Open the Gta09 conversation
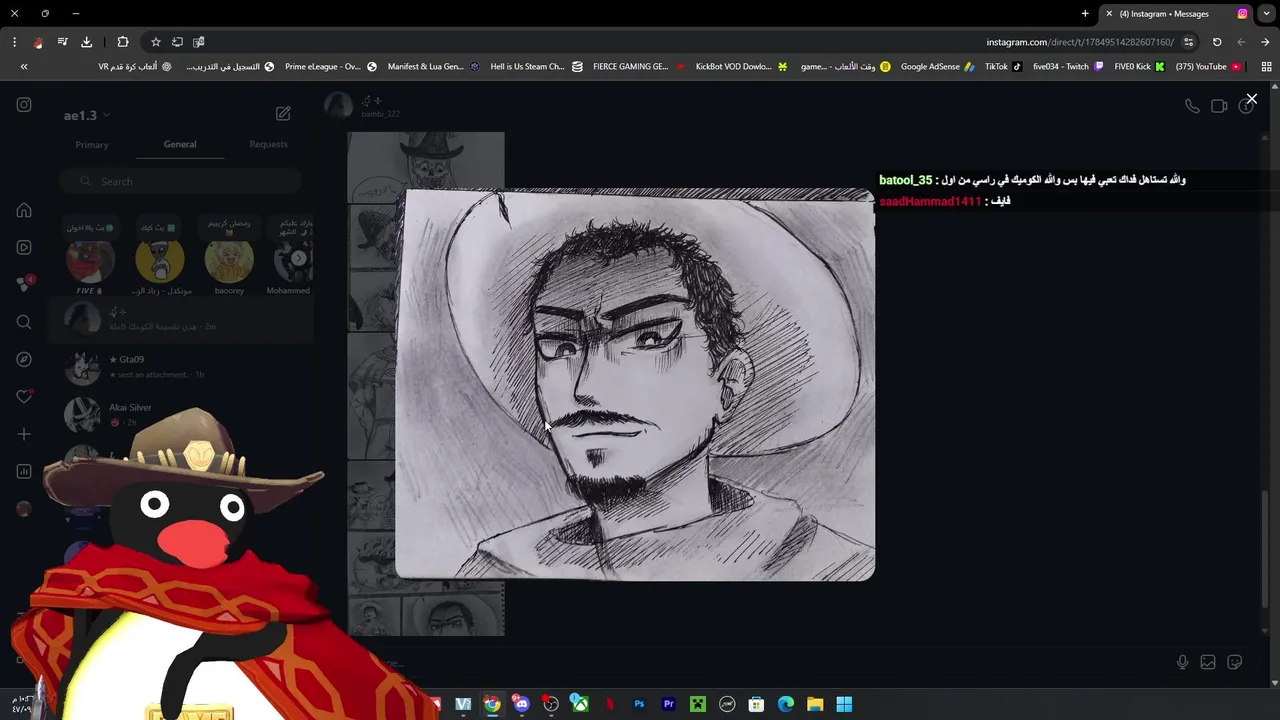This screenshot has width=1280, height=720. (180, 366)
